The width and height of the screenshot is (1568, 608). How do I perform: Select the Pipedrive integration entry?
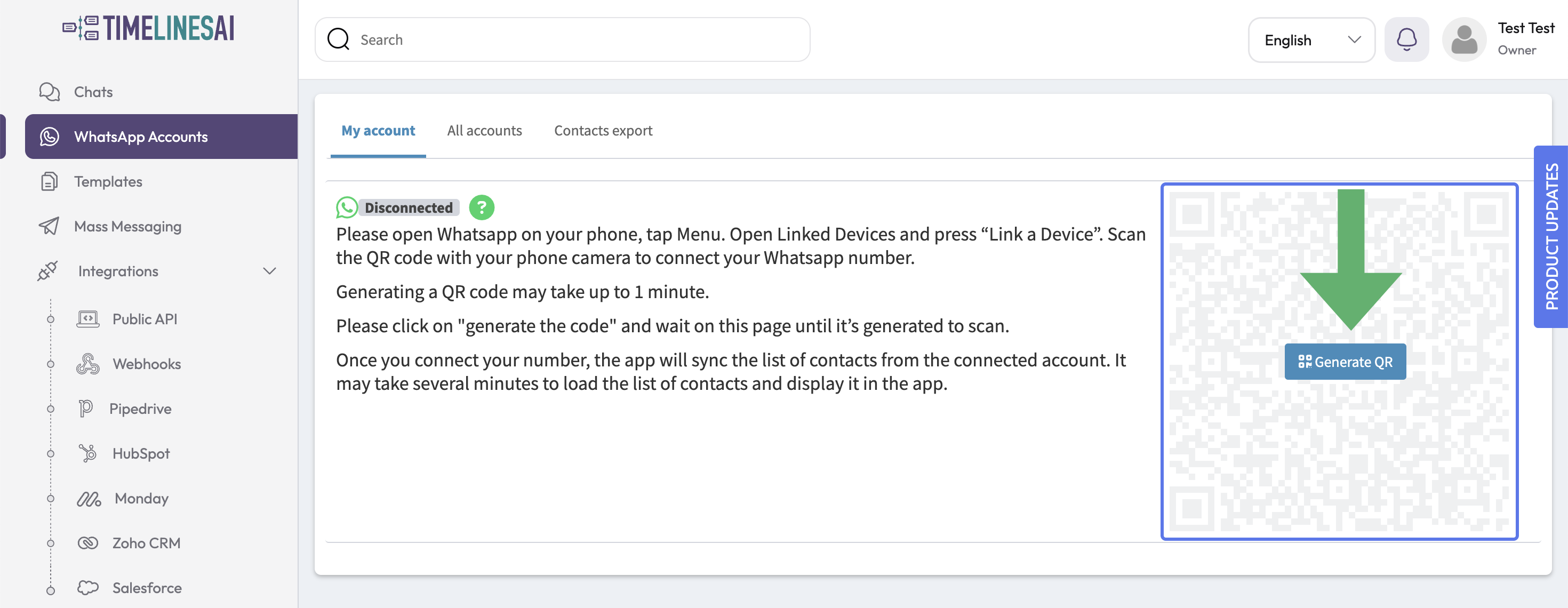(125, 409)
